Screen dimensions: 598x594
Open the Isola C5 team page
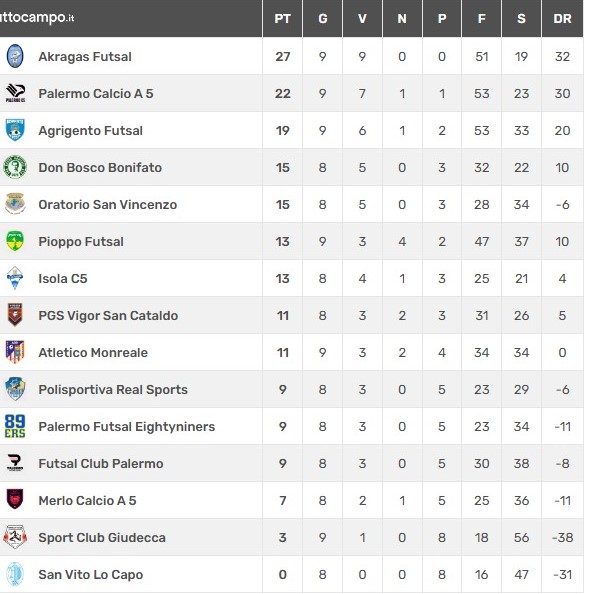63,279
